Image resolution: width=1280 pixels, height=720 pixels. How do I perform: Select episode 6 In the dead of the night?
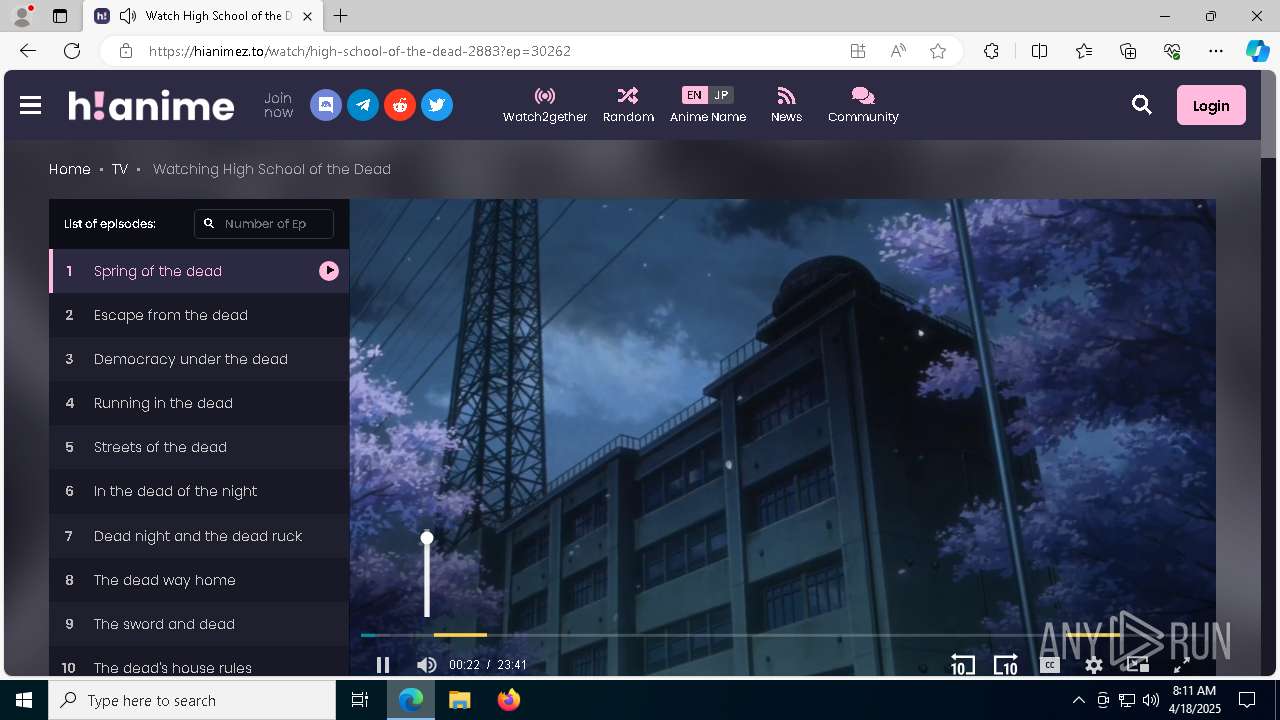[199, 491]
